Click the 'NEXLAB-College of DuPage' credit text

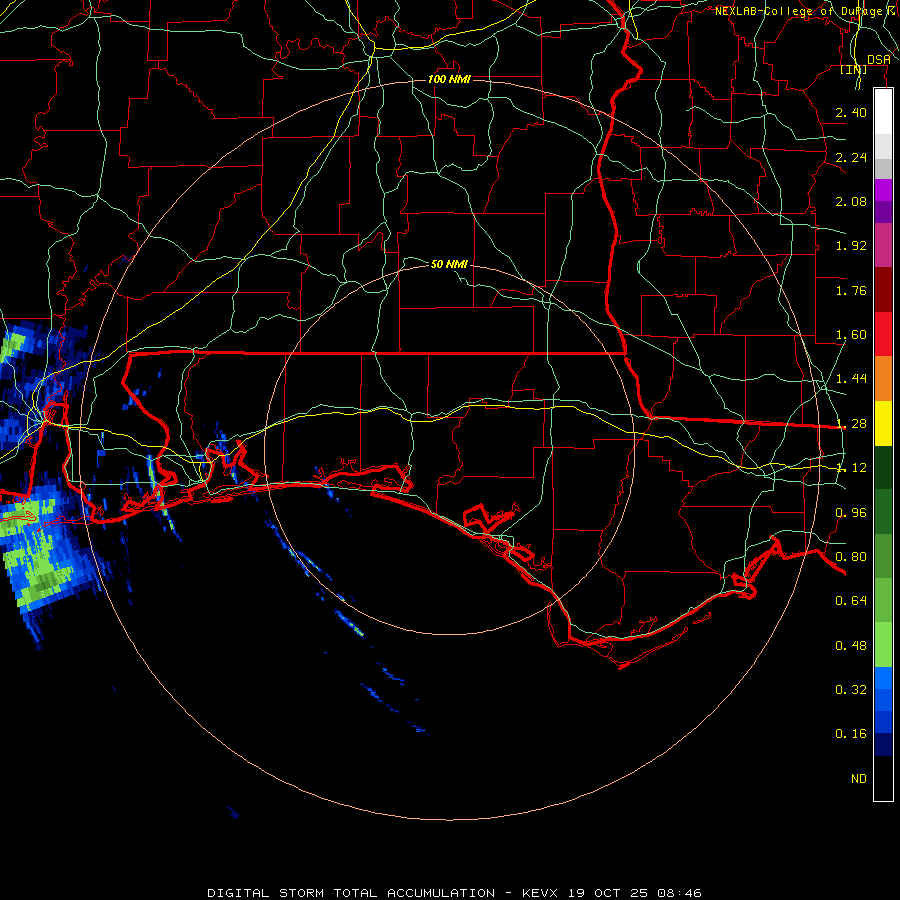[x=798, y=11]
